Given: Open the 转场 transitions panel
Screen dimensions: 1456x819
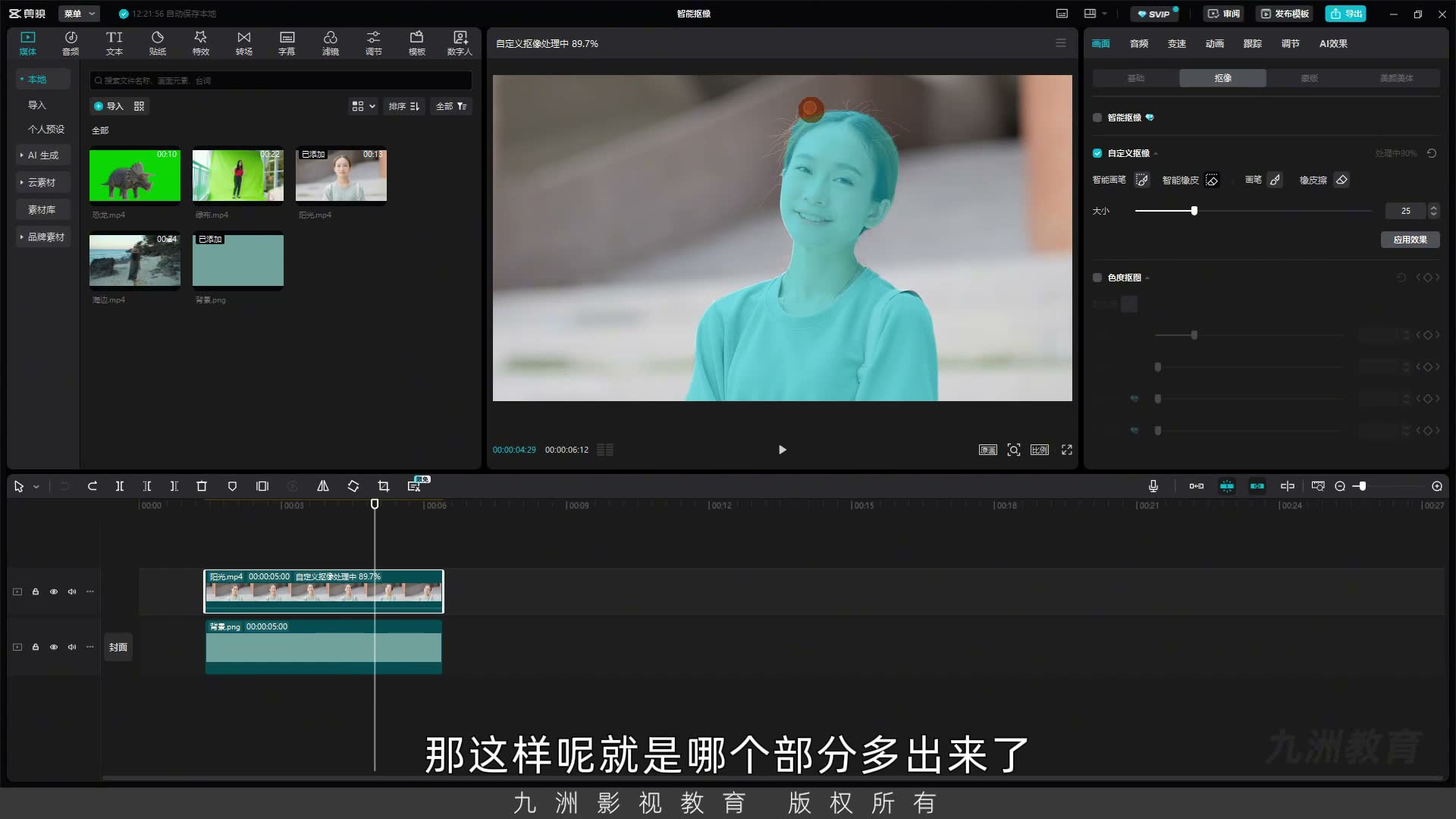Looking at the screenshot, I should point(243,43).
